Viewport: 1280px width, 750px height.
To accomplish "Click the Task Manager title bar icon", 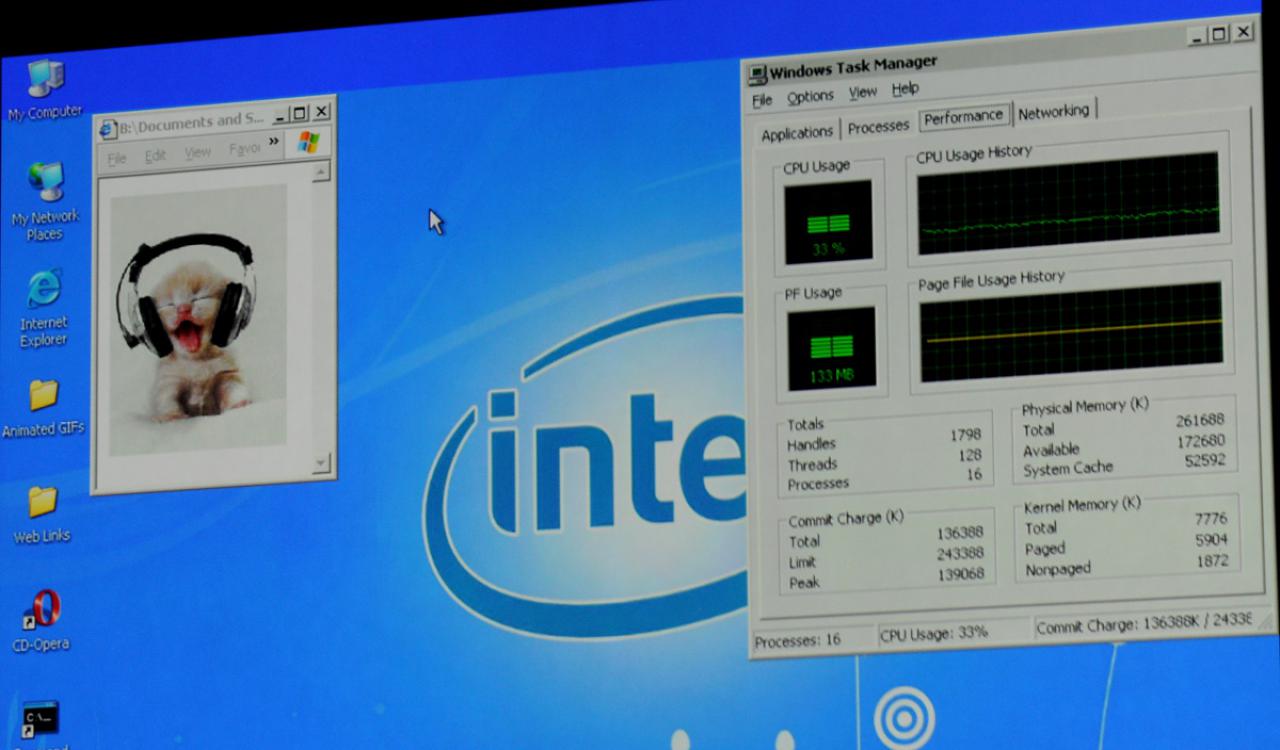I will (x=758, y=73).
